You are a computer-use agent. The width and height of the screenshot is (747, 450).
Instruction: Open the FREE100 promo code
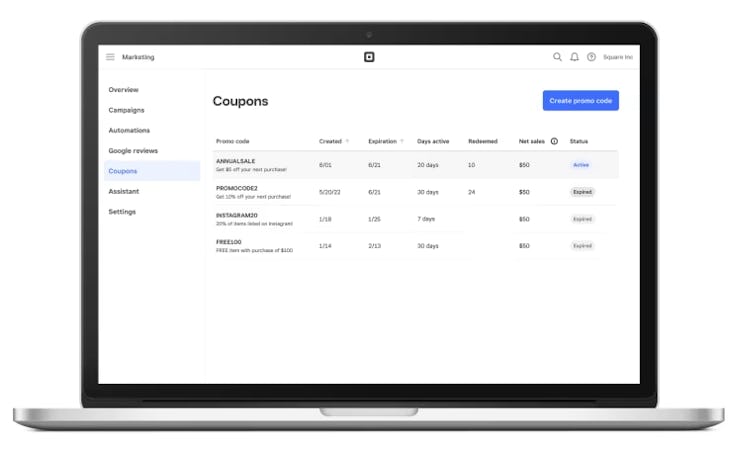[229, 242]
